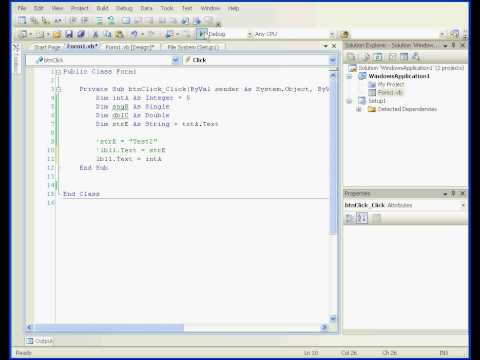Click Properties icon in Solution Explorer toolbar
480x360 pixels.
pyautogui.click(x=351, y=57)
